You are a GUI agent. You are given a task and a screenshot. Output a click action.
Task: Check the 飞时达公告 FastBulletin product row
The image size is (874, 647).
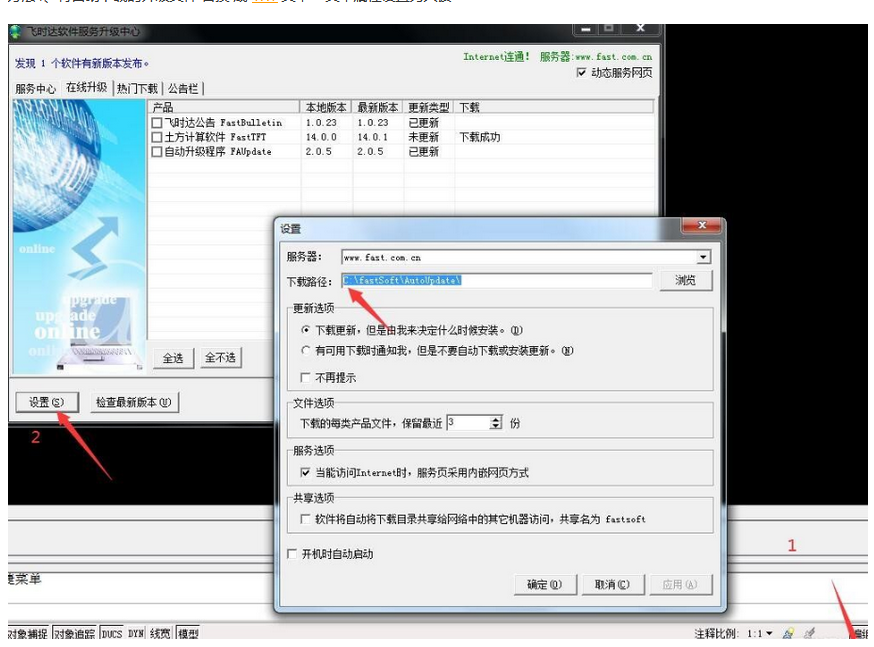(157, 123)
